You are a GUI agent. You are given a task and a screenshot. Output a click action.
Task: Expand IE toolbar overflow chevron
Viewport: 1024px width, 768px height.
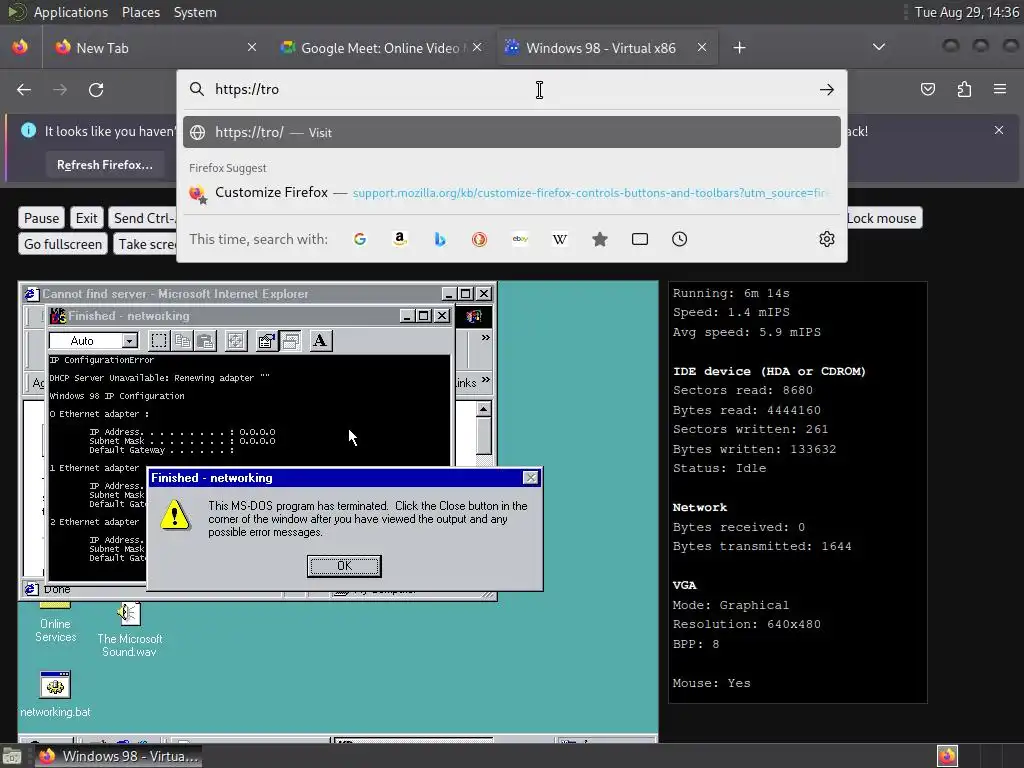pyautogui.click(x=485, y=338)
